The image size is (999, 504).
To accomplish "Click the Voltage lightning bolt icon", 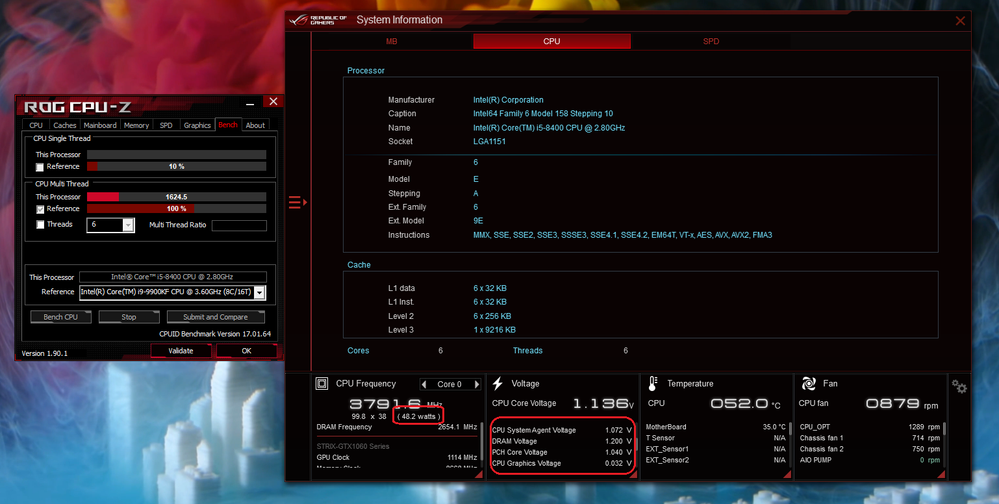I will (498, 384).
